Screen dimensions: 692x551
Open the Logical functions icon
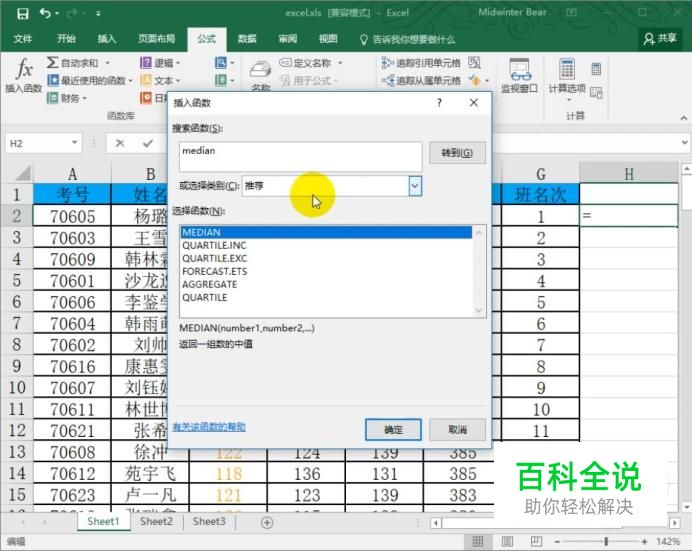pyautogui.click(x=146, y=63)
